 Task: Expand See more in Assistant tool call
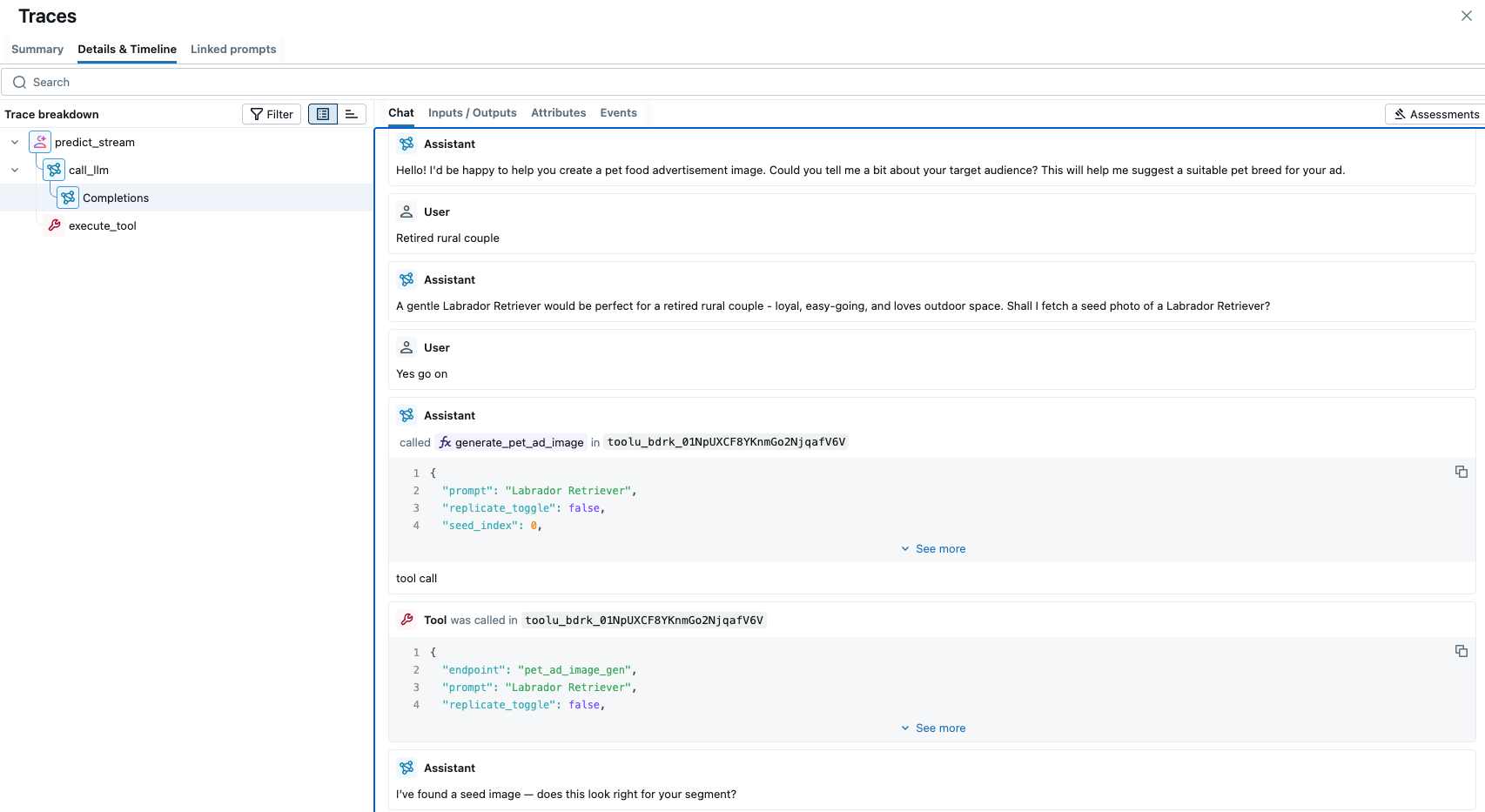click(932, 549)
